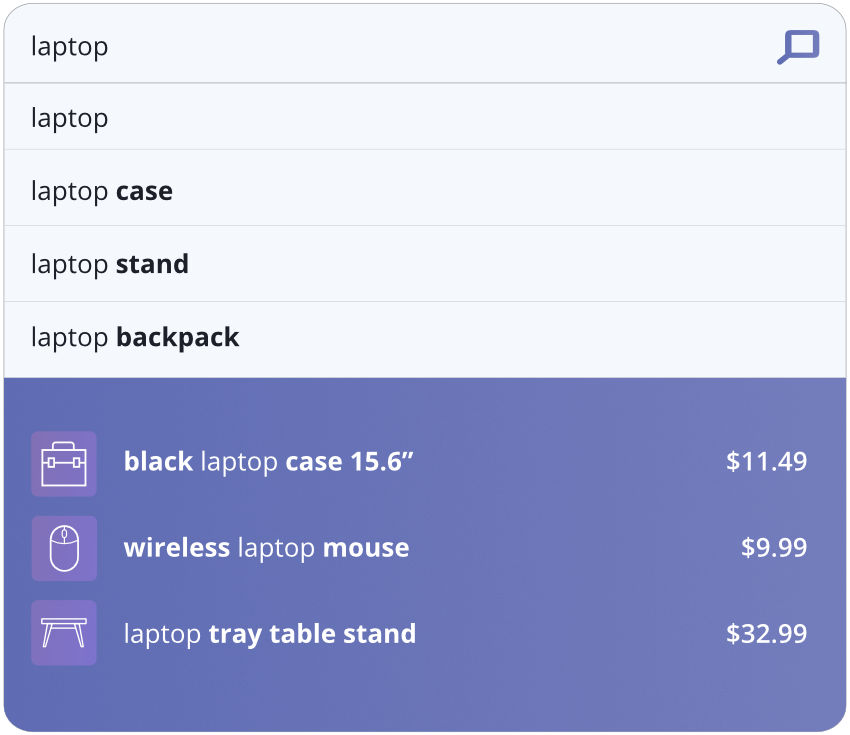Click the mouse icon product thumbnail
The width and height of the screenshot is (850, 735).
[x=64, y=548]
